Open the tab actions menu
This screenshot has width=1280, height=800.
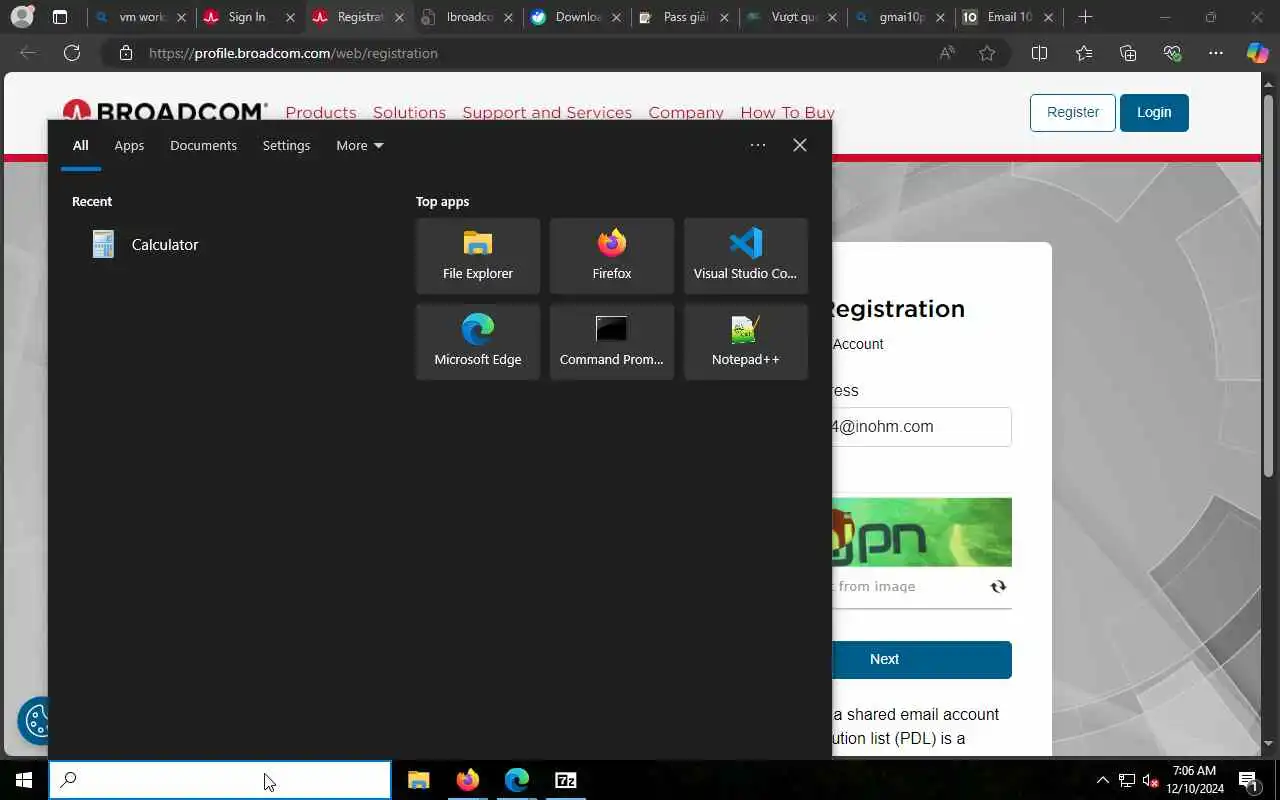tap(60, 17)
